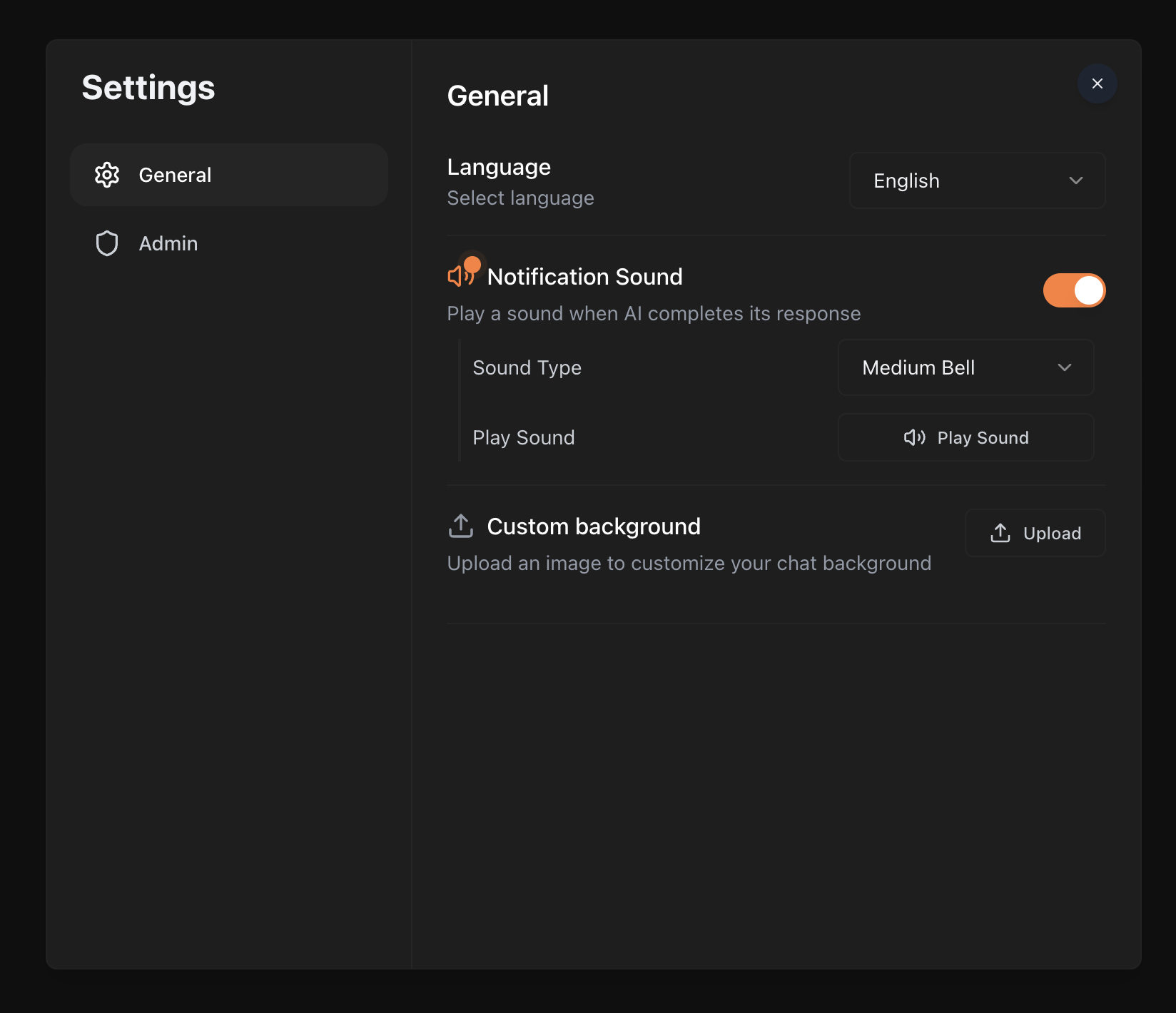This screenshot has height=1013, width=1176.
Task: Click the speaker icon inside Play Sound button
Action: point(914,437)
